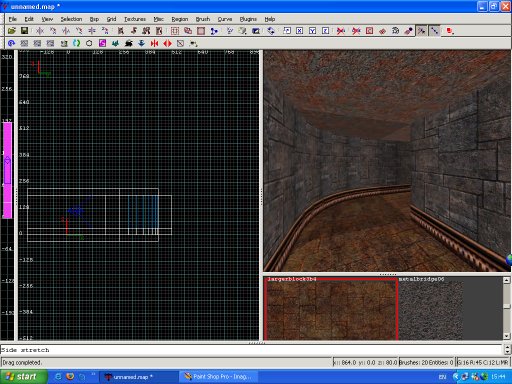Toggle Don't select curved brushes
Screen dimensions: 512x384
coord(341,31)
